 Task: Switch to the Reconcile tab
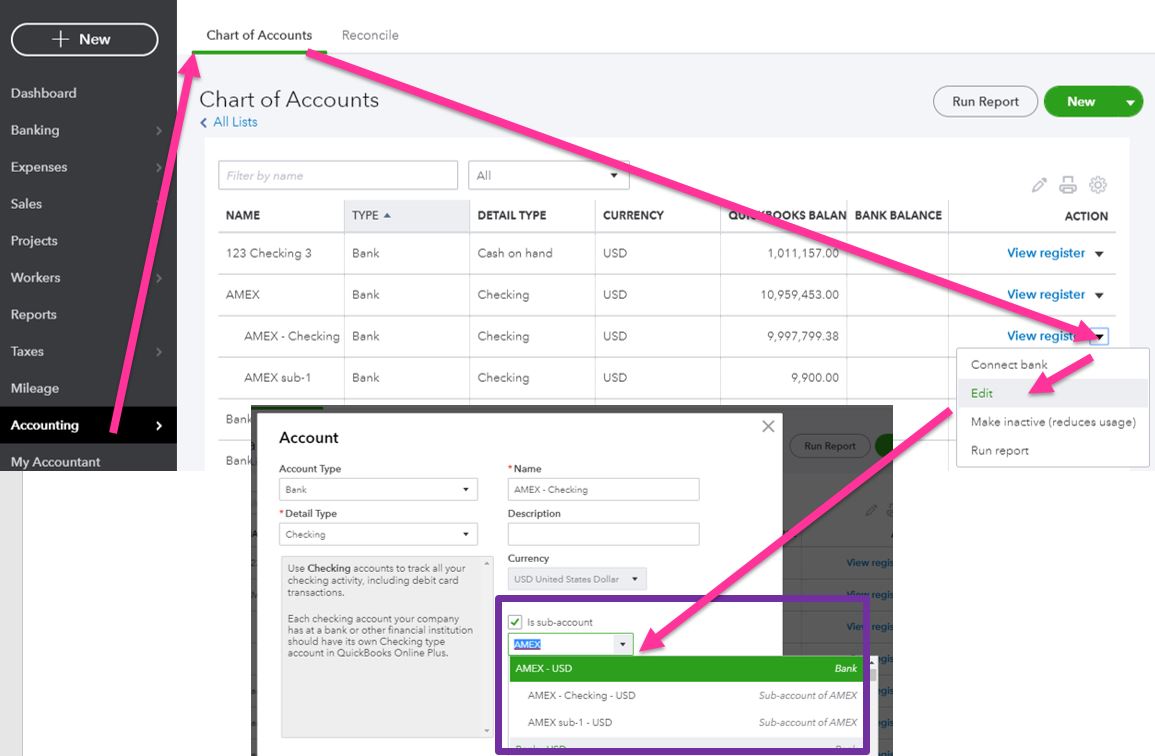coord(370,35)
